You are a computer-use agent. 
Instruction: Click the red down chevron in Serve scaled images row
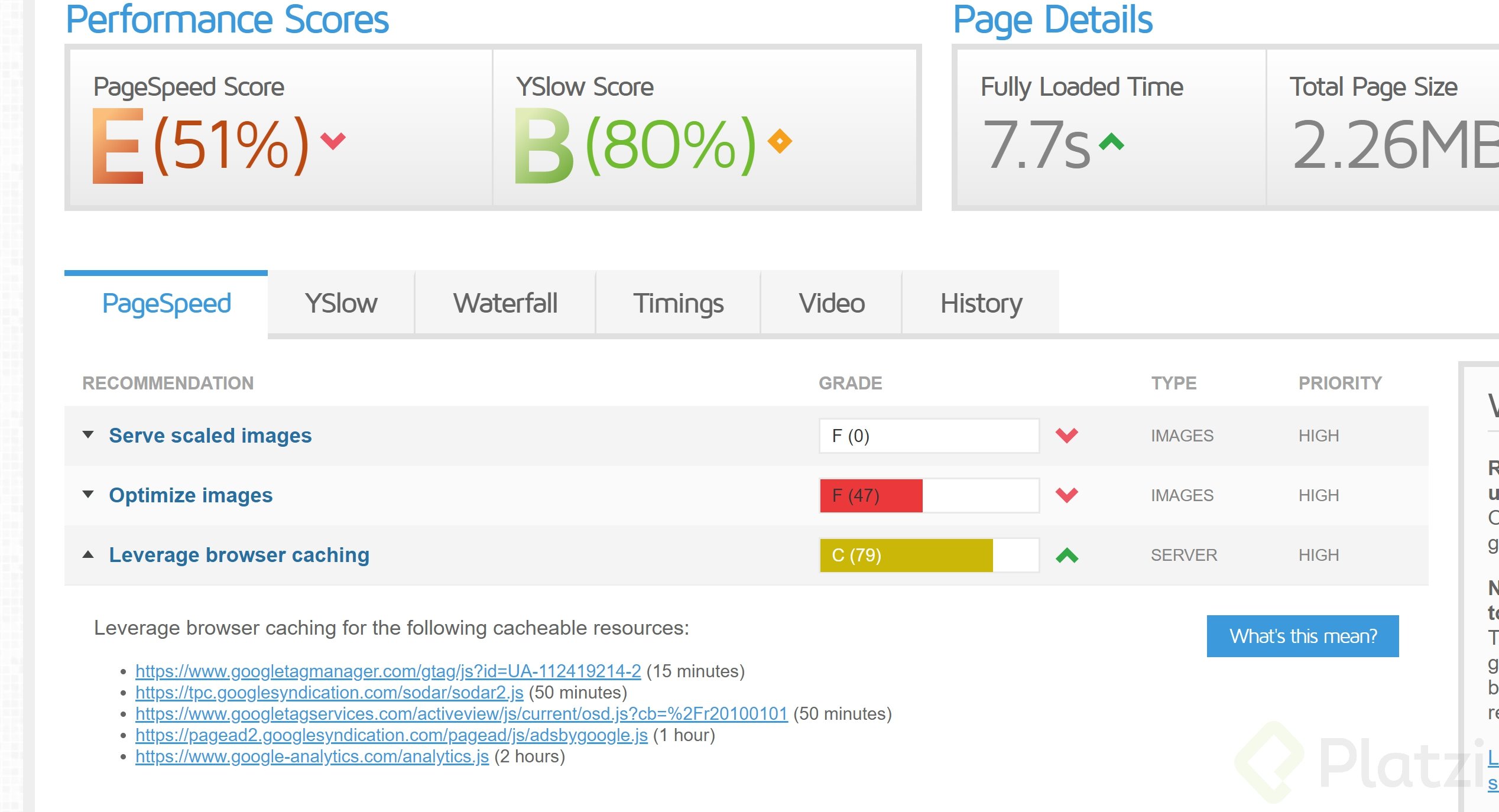(x=1067, y=436)
